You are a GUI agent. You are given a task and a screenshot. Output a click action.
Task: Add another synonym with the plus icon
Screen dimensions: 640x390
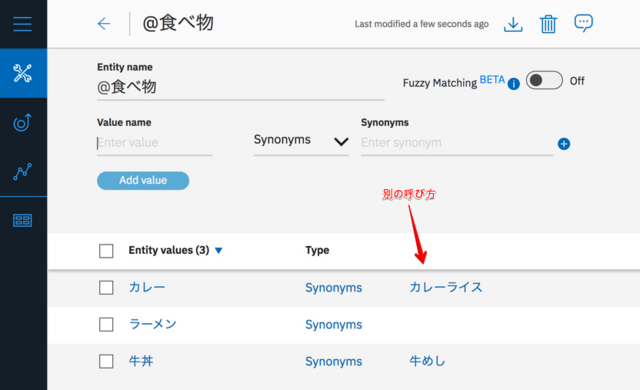coord(564,144)
